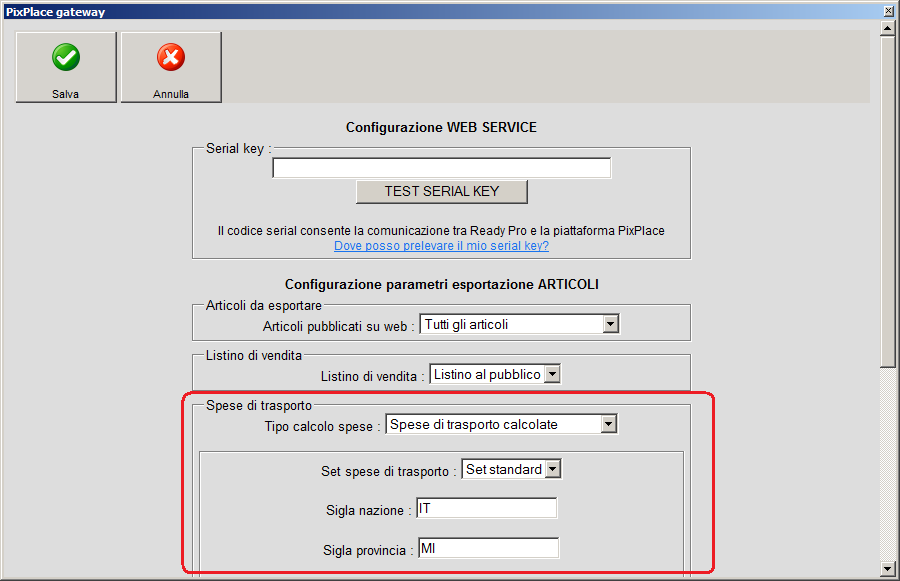Viewport: 900px width, 581px height.
Task: Click the vertical scrollbar up arrow
Action: click(888, 29)
